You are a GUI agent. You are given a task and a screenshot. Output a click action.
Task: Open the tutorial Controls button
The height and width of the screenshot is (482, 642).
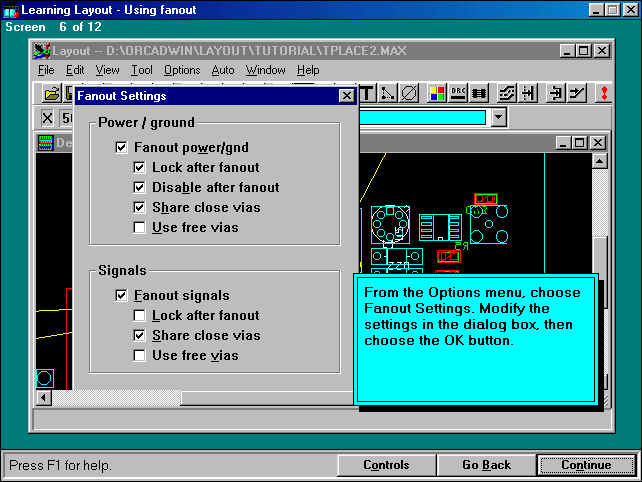click(386, 465)
